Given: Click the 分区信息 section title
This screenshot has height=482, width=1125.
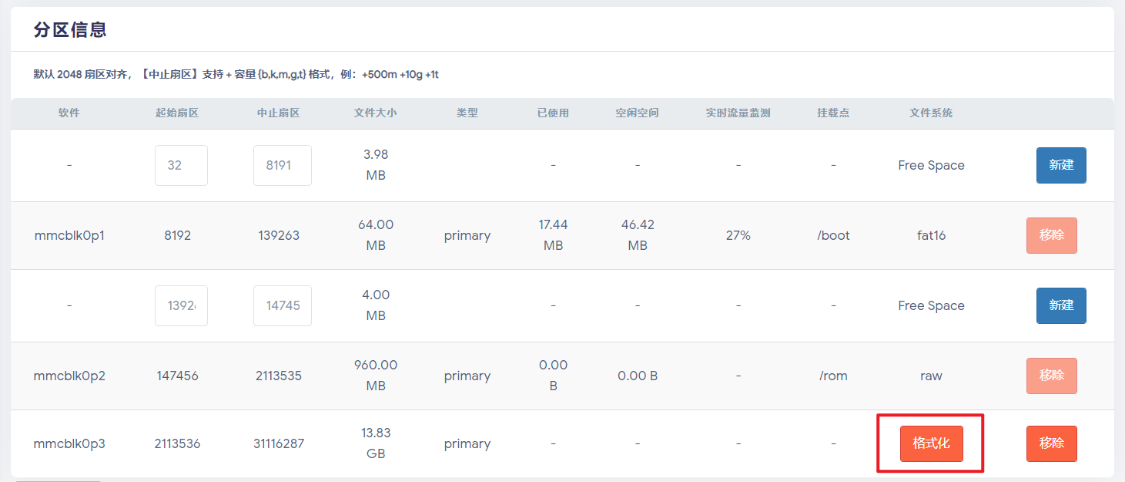Looking at the screenshot, I should tap(70, 30).
